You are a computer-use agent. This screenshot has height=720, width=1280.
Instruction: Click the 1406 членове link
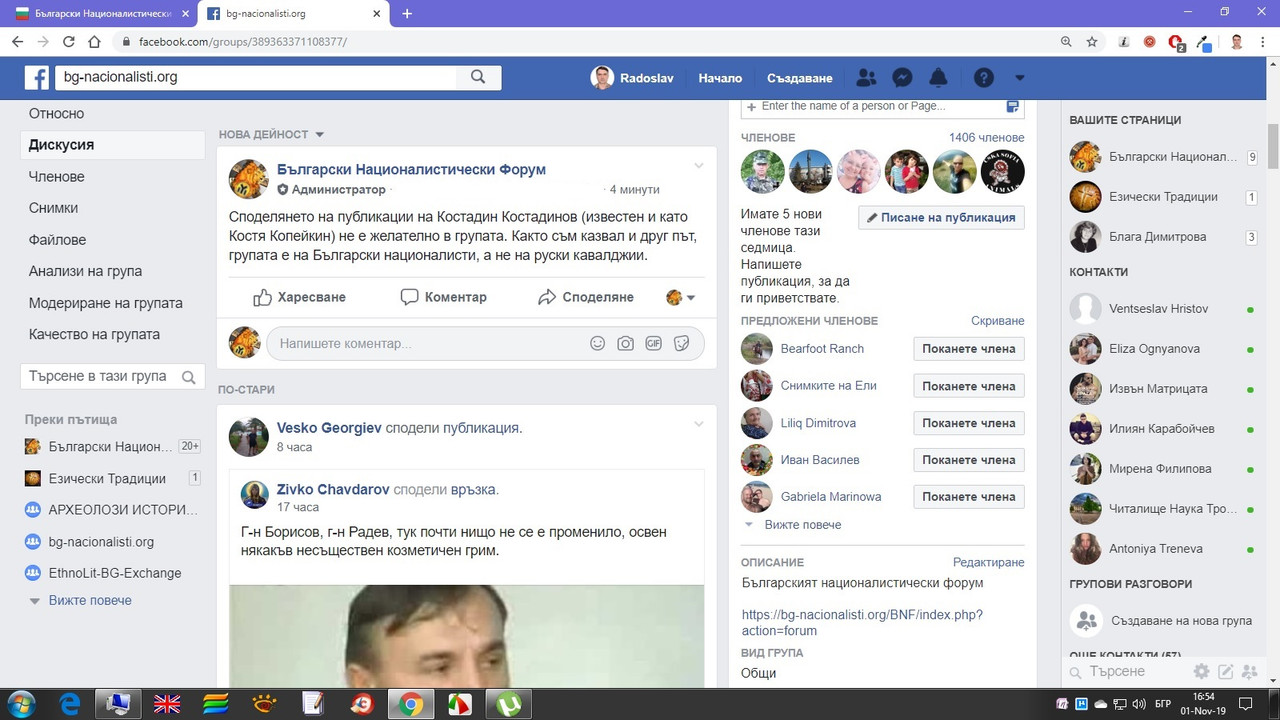[987, 138]
